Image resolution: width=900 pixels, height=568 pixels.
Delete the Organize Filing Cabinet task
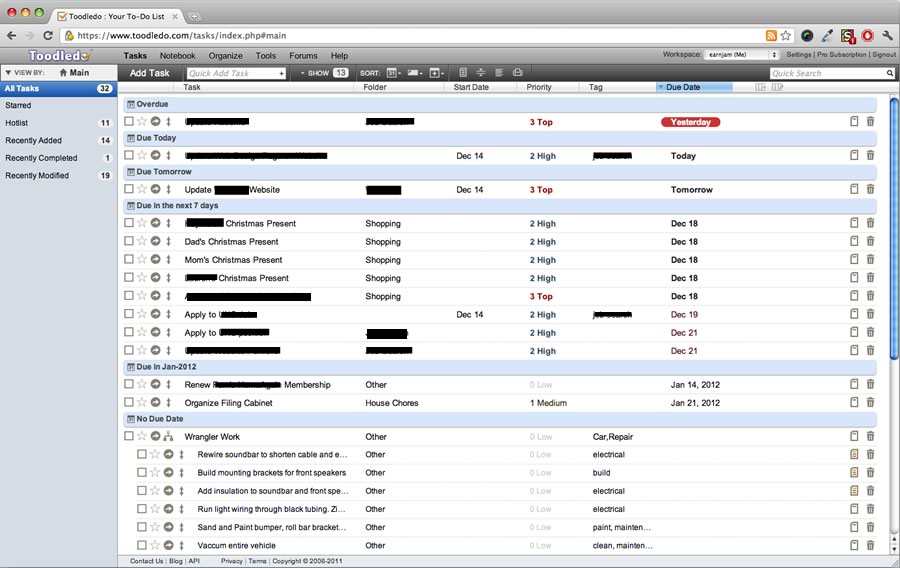[x=870, y=403]
